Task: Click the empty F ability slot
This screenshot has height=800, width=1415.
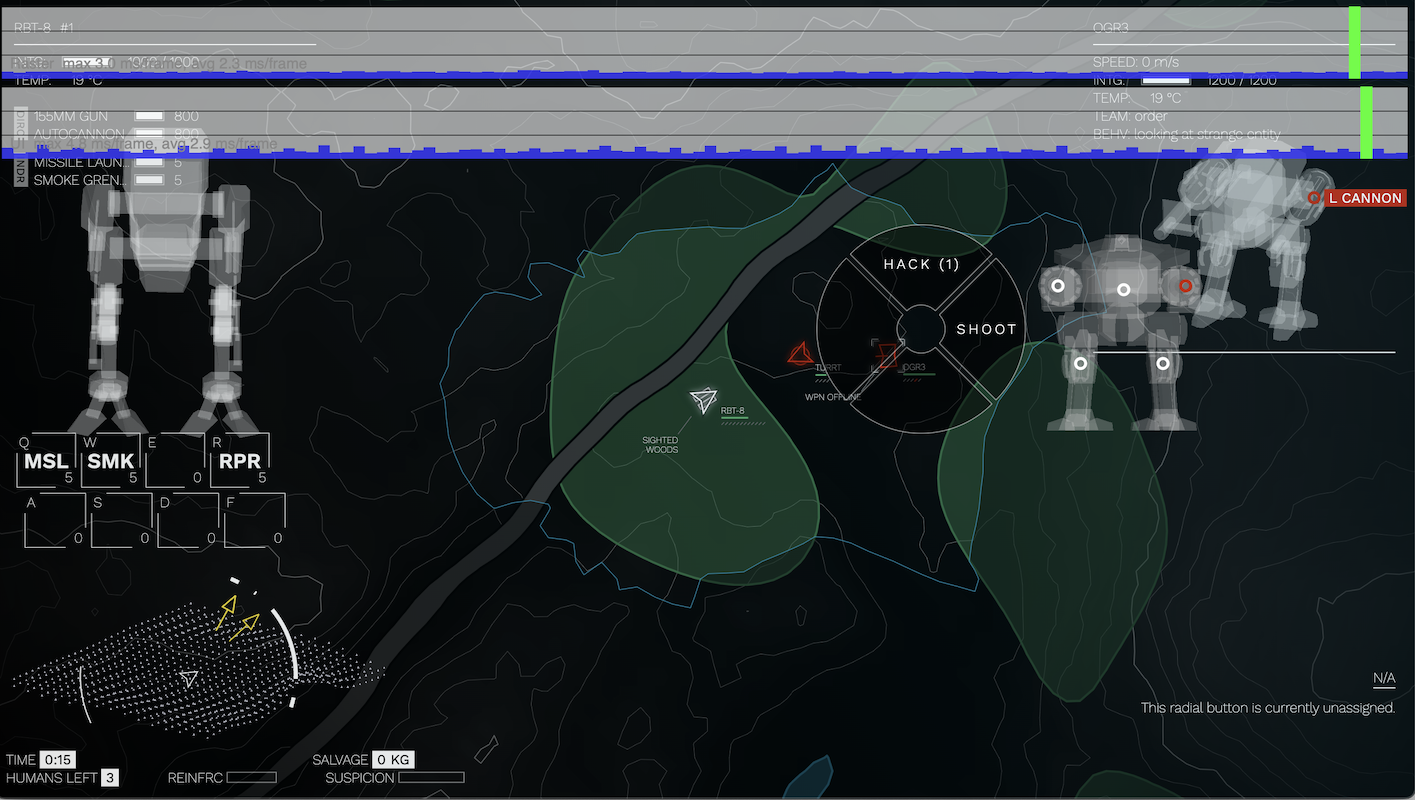Action: (x=254, y=521)
